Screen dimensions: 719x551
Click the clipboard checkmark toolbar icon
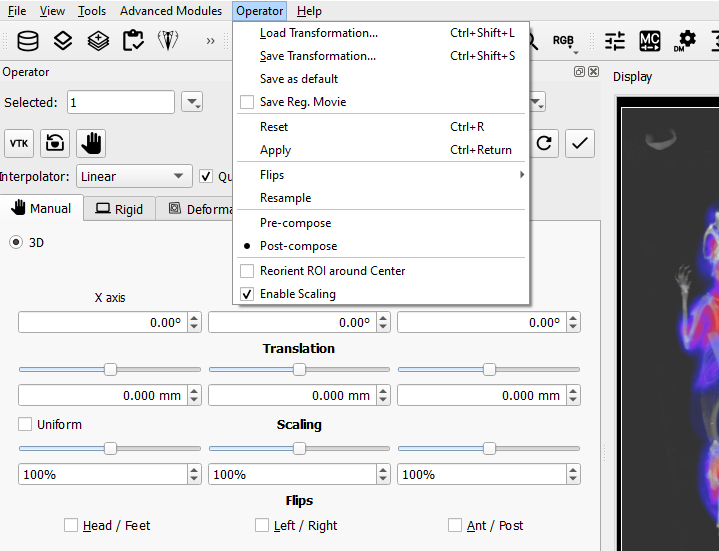click(x=132, y=41)
